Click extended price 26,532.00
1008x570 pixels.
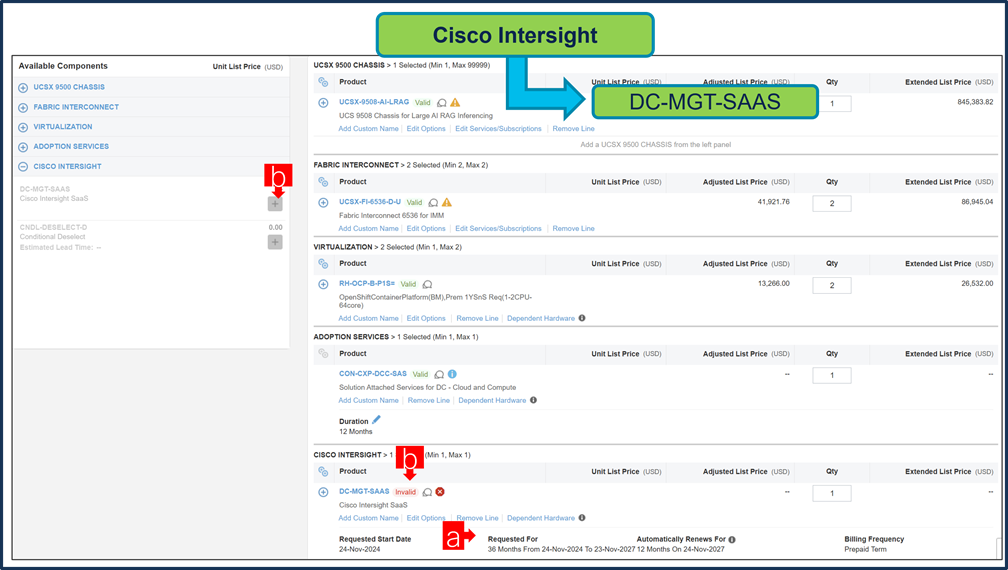point(977,283)
